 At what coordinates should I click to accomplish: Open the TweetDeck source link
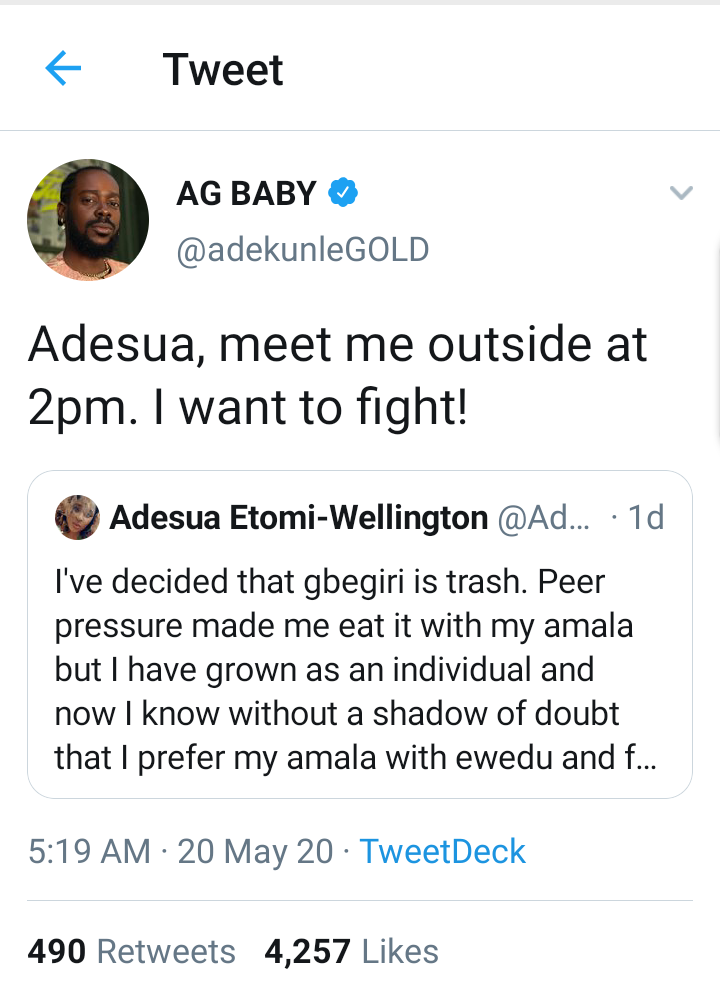pos(442,851)
